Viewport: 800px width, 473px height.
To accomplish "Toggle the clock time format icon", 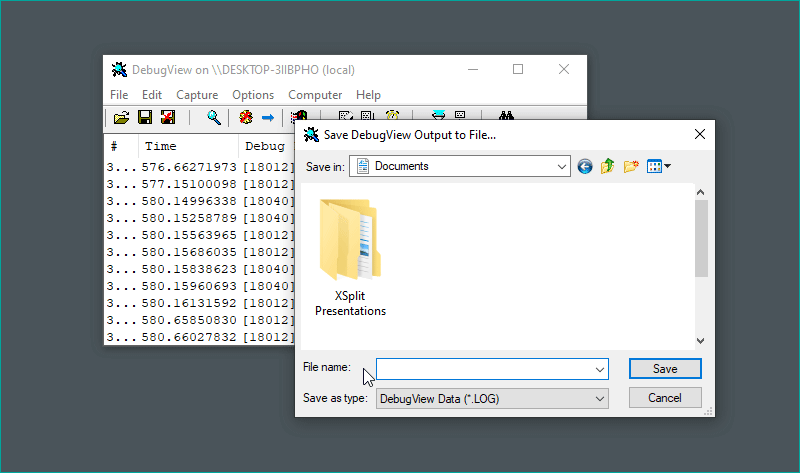I will coord(392,115).
